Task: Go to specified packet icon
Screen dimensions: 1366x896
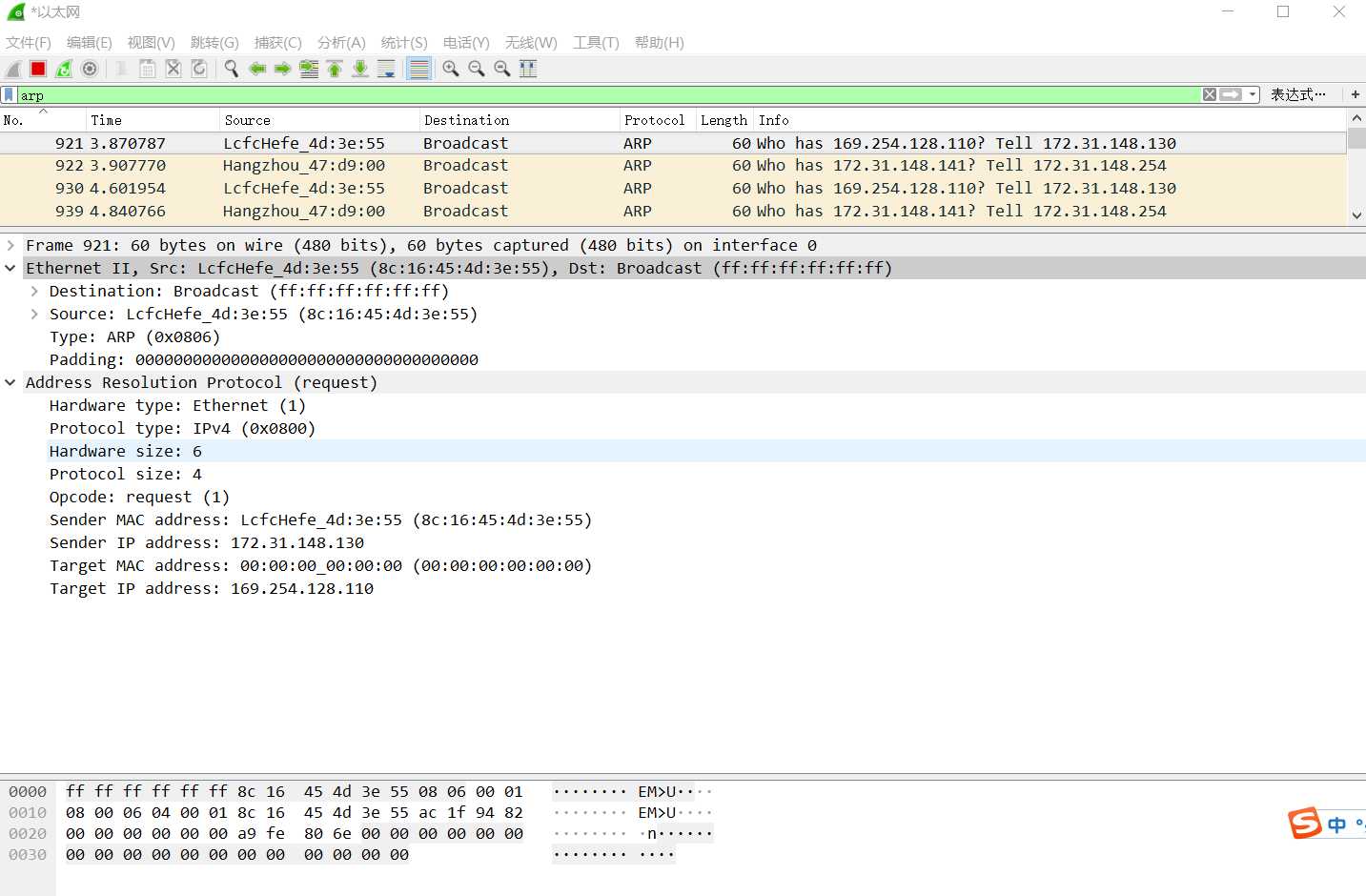Action: (x=309, y=69)
